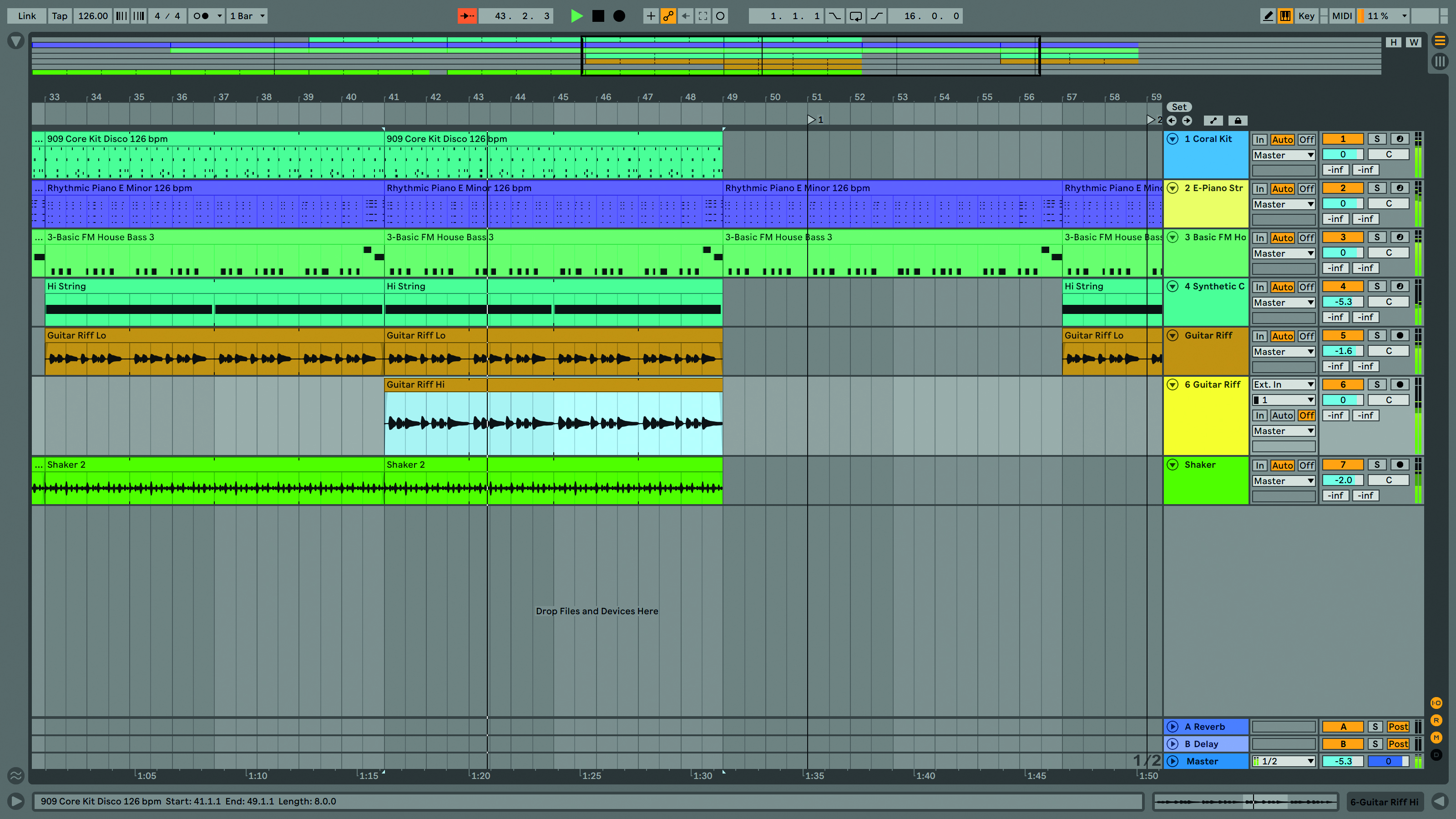Solo the 1 Coral Kit track
Image resolution: width=1456 pixels, height=819 pixels.
coord(1377,139)
